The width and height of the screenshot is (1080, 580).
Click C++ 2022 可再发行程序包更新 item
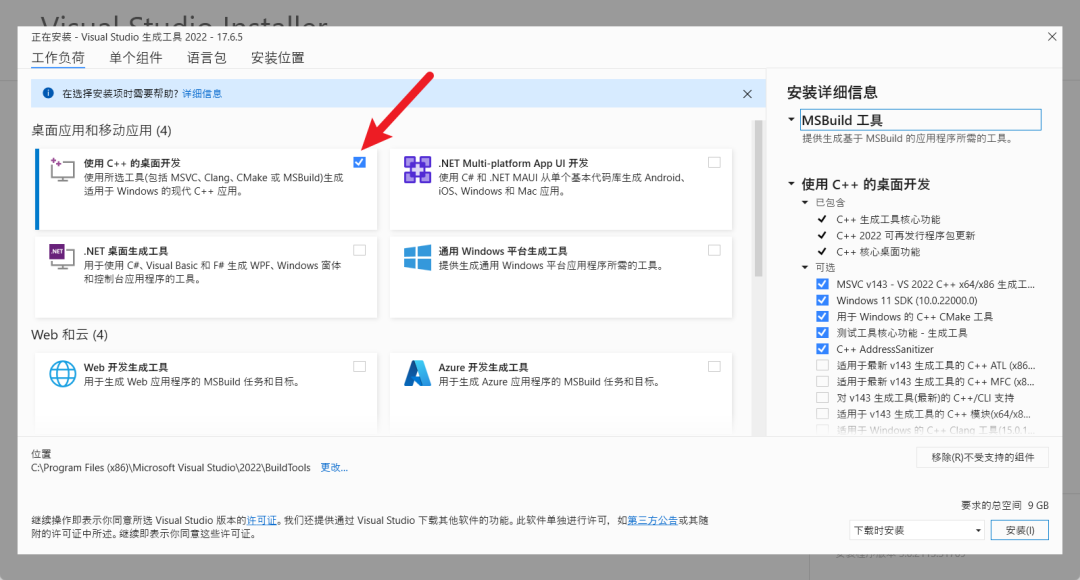(x=905, y=236)
